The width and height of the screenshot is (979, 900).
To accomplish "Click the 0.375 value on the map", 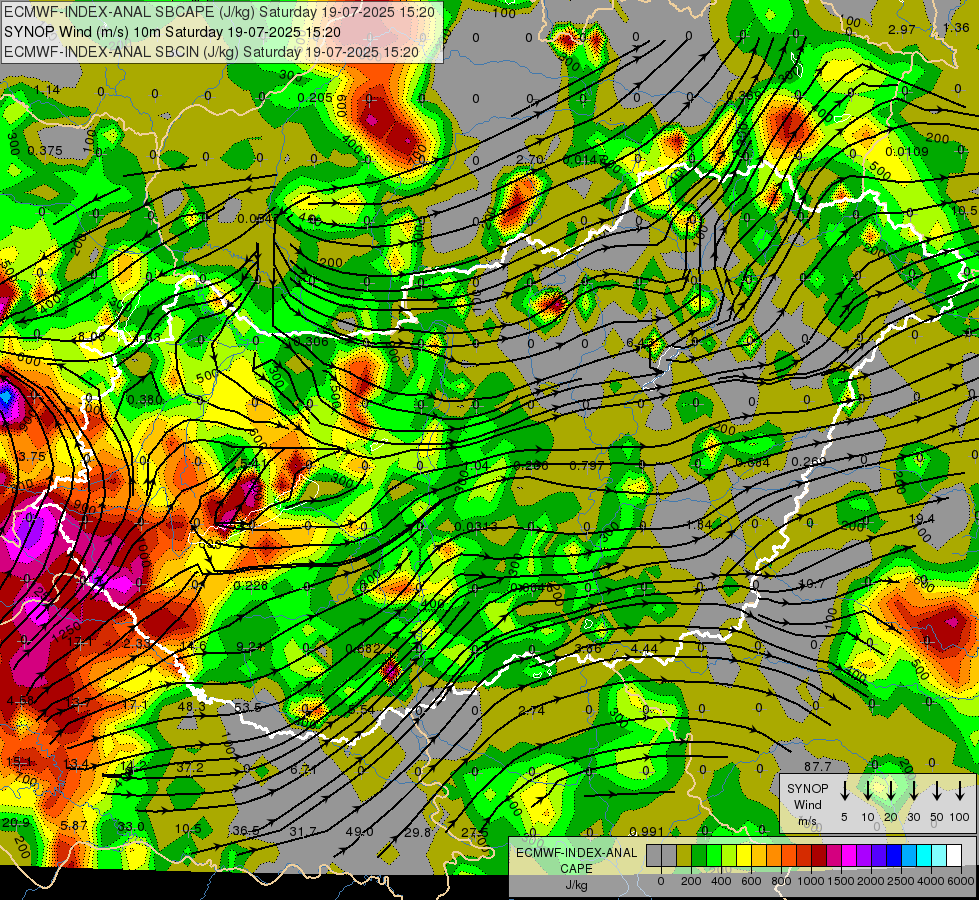I will click(46, 151).
